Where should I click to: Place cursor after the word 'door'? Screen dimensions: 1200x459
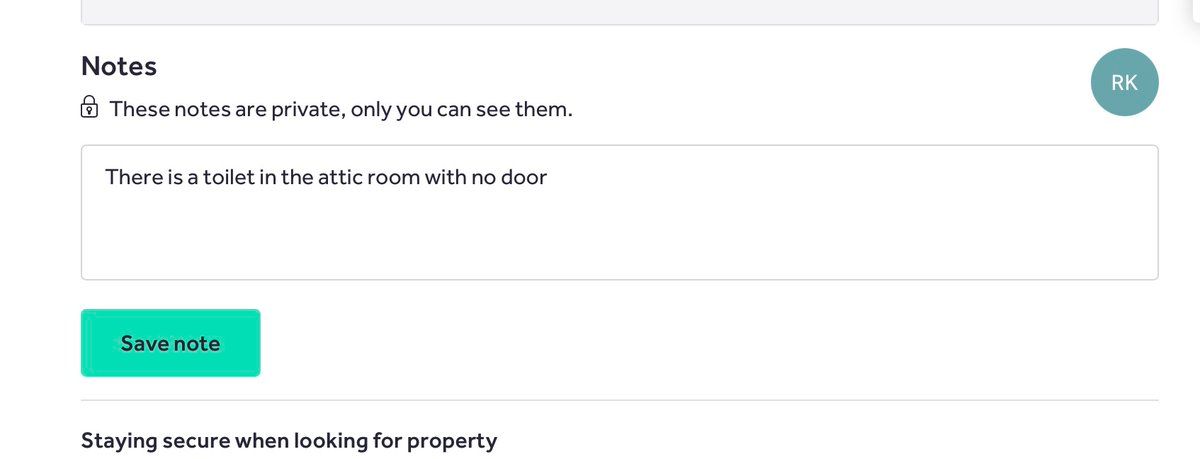click(549, 178)
